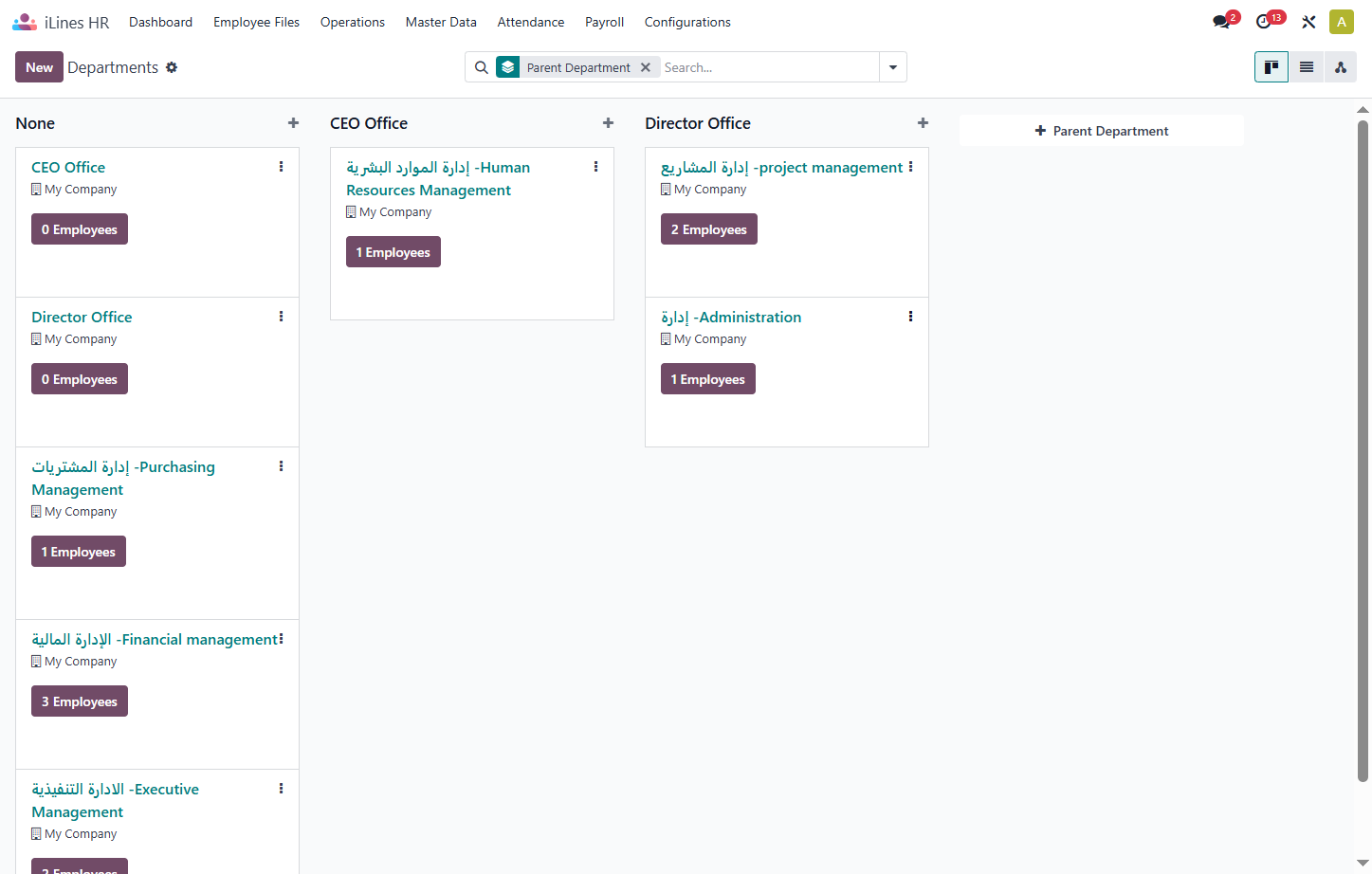The height and width of the screenshot is (874, 1372).
Task: Open options menu of project management card
Action: click(910, 167)
